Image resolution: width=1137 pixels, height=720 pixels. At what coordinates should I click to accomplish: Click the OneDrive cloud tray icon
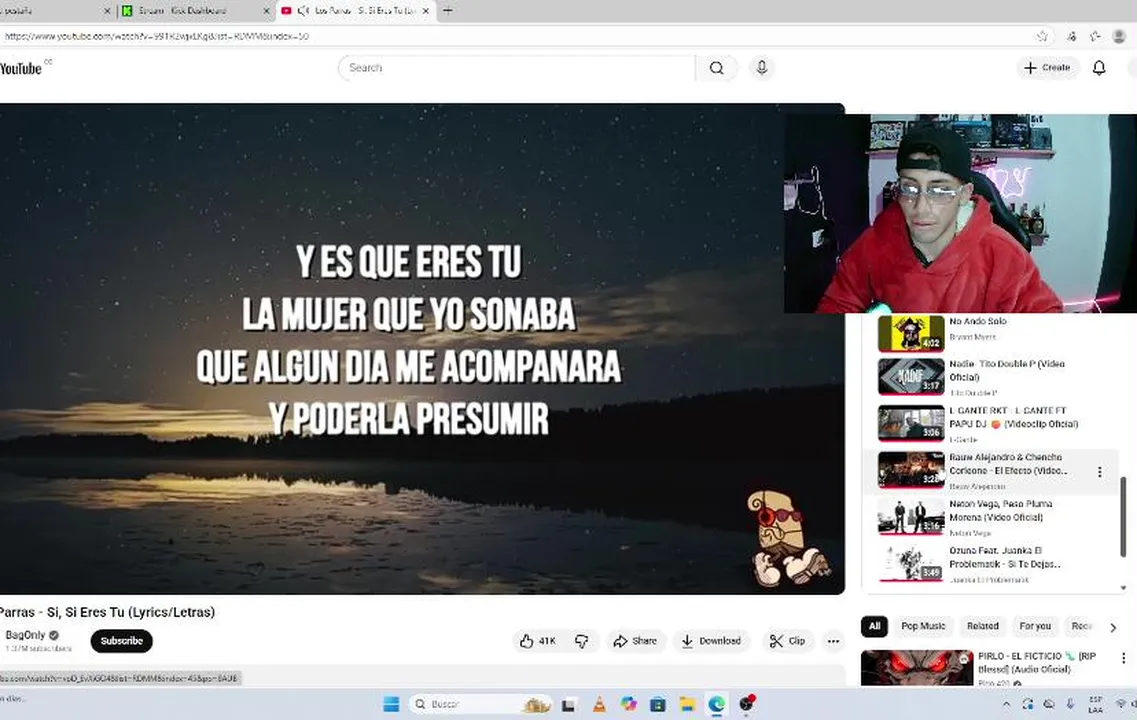[1049, 704]
